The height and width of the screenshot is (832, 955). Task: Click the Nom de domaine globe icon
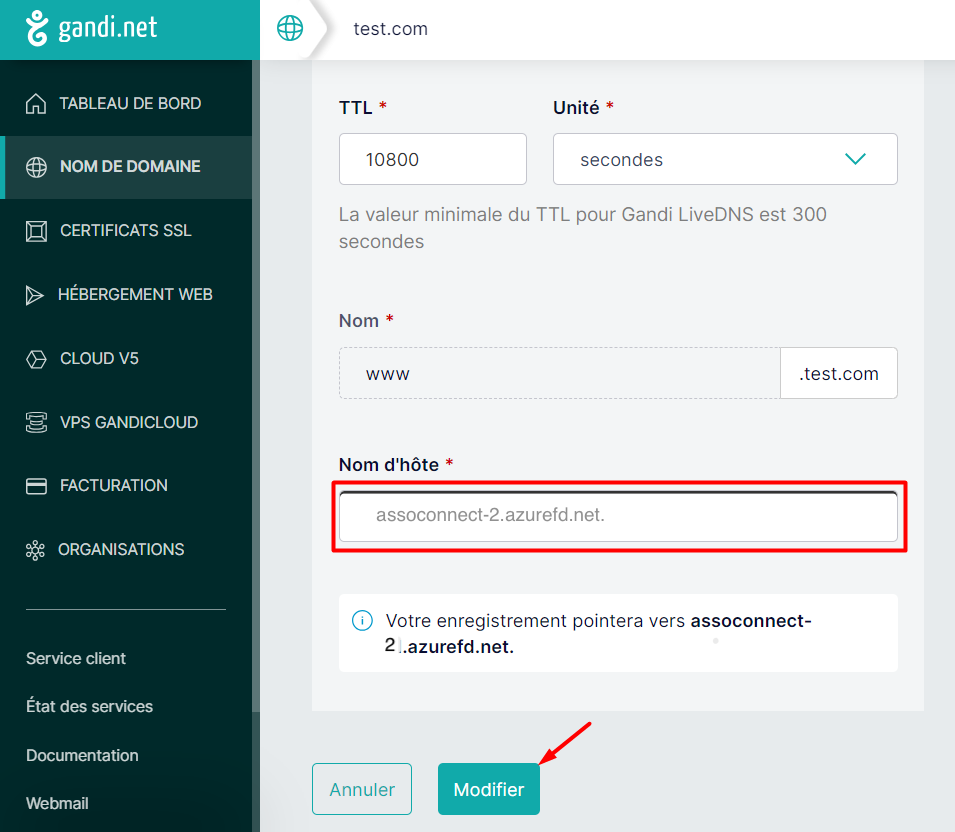36,167
